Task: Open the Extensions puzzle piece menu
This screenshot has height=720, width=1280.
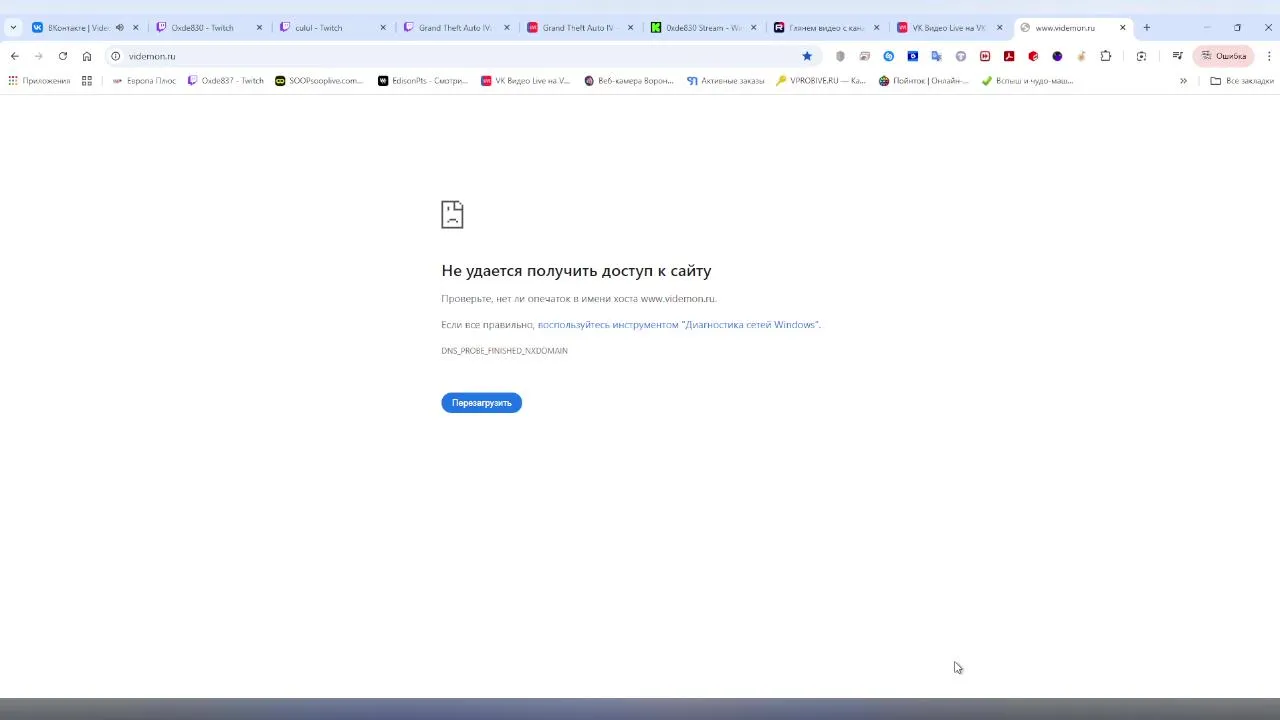Action: (1106, 56)
